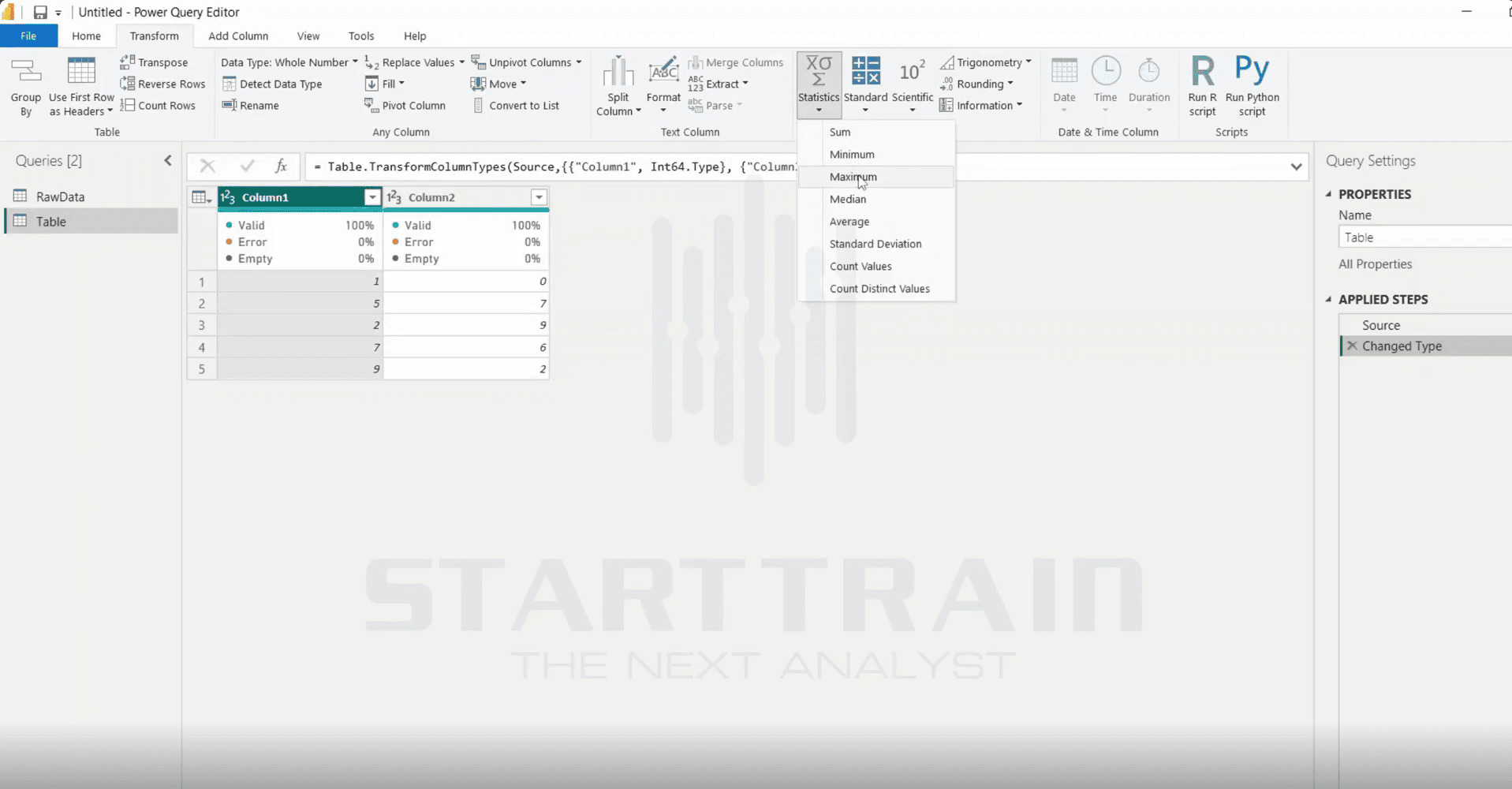The image size is (1512, 789).
Task: Choose Standard Deviation option
Action: tap(876, 244)
